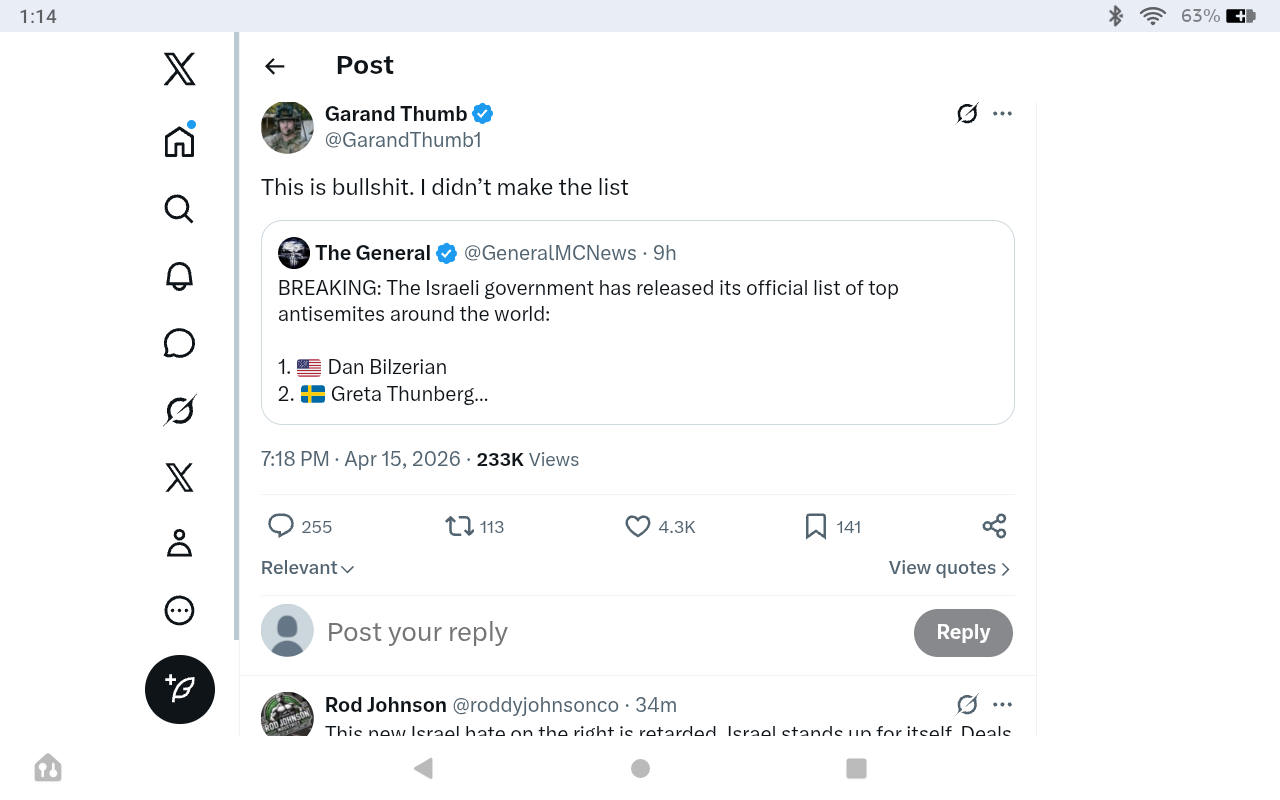This screenshot has height=800, width=1280.
Task: Click the compose new post button
Action: tap(180, 689)
